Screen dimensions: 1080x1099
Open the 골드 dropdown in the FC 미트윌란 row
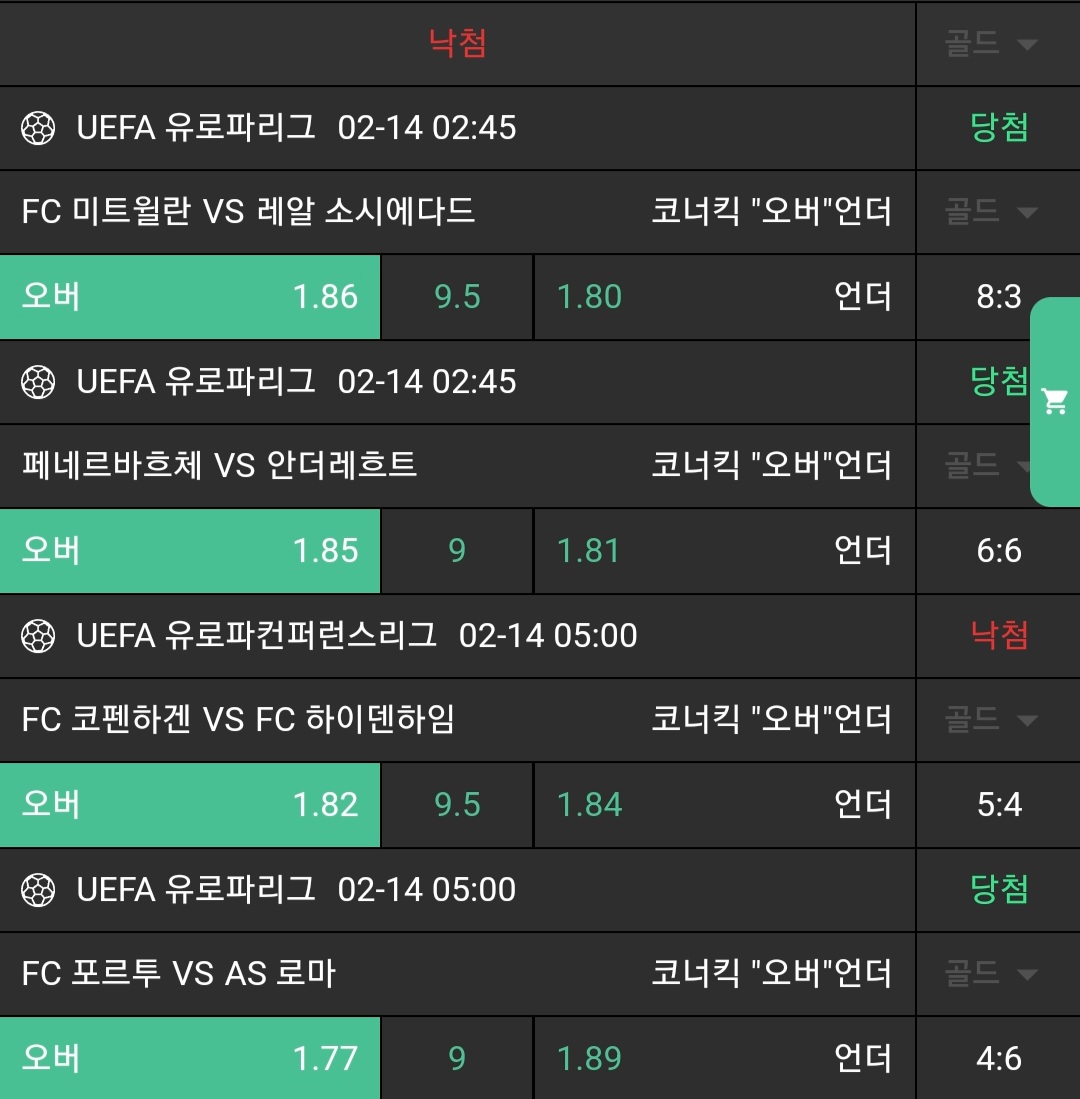coord(991,212)
